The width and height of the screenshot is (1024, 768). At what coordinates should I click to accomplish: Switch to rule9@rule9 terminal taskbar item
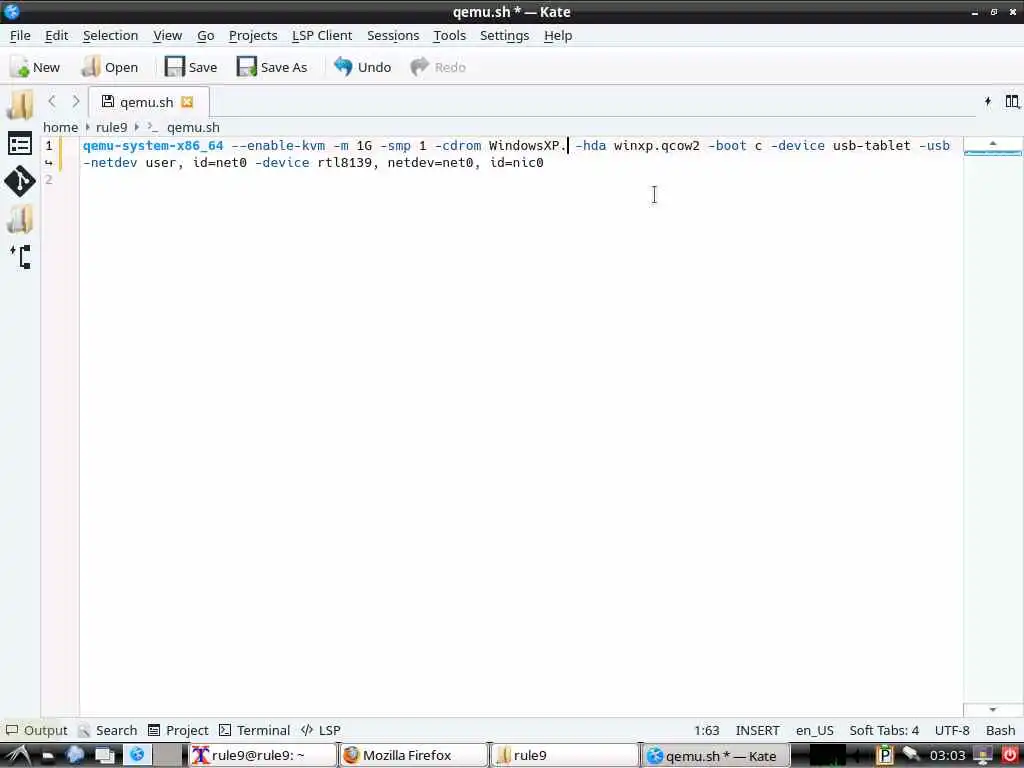(263, 756)
